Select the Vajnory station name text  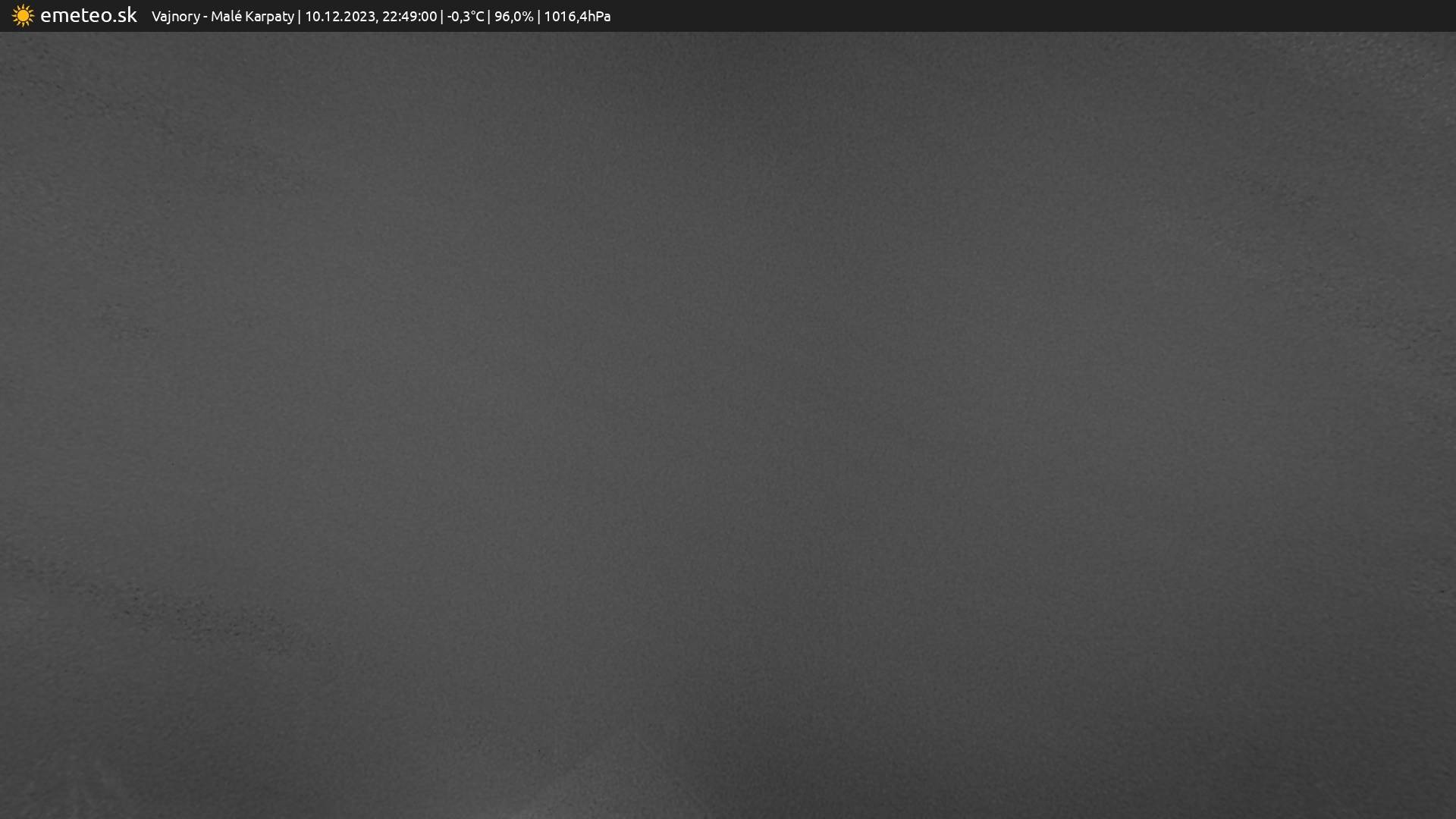click(175, 17)
